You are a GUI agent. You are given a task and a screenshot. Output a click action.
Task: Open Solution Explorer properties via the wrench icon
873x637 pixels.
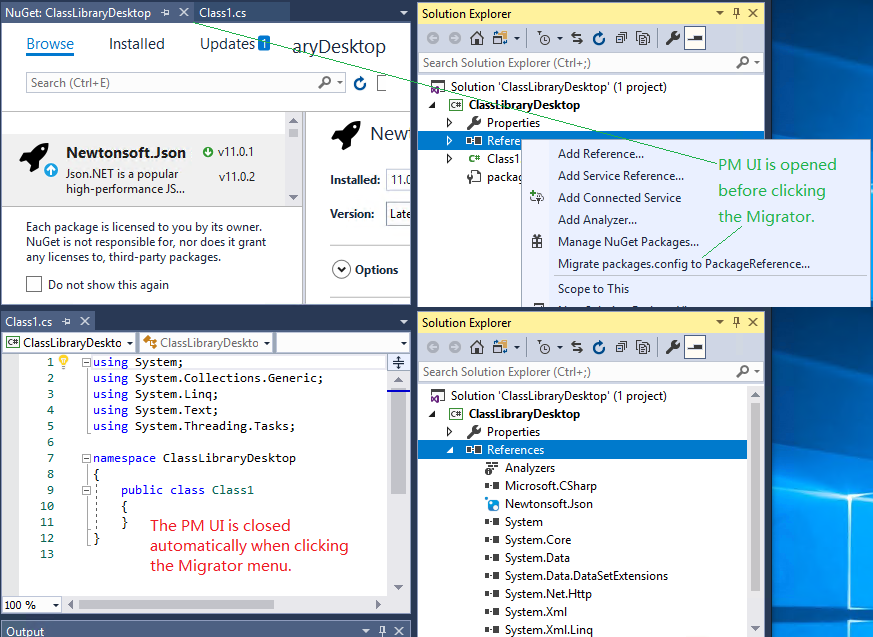[672, 38]
